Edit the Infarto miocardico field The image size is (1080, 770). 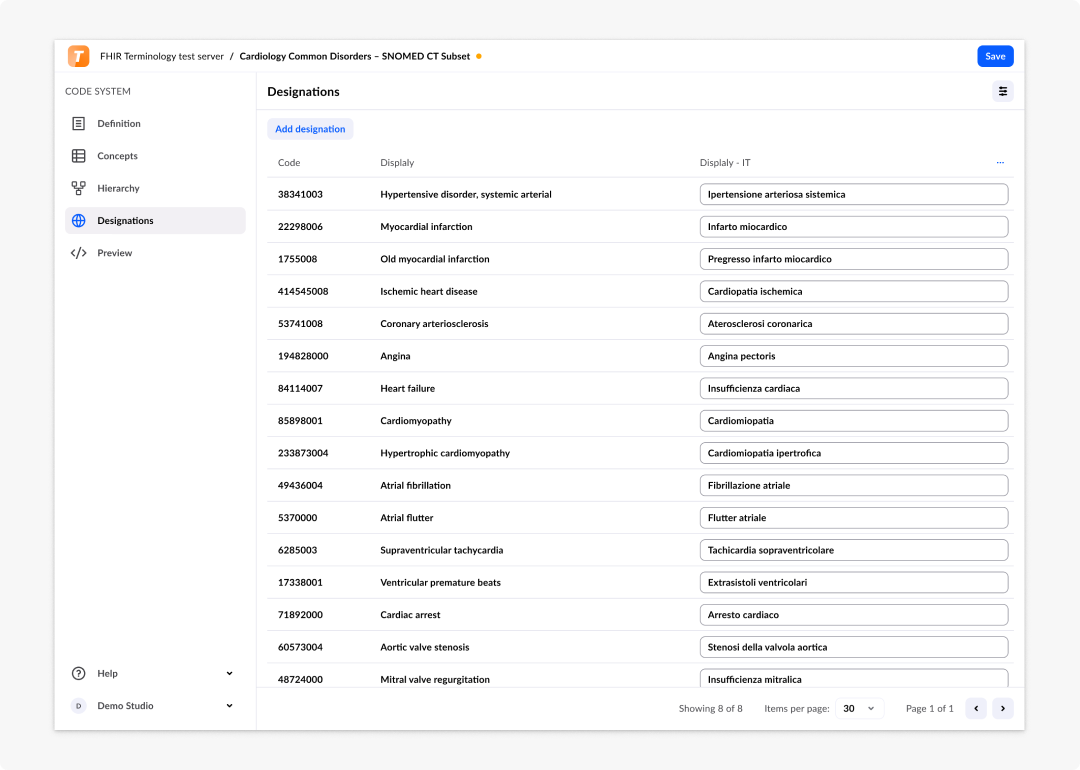(x=854, y=227)
